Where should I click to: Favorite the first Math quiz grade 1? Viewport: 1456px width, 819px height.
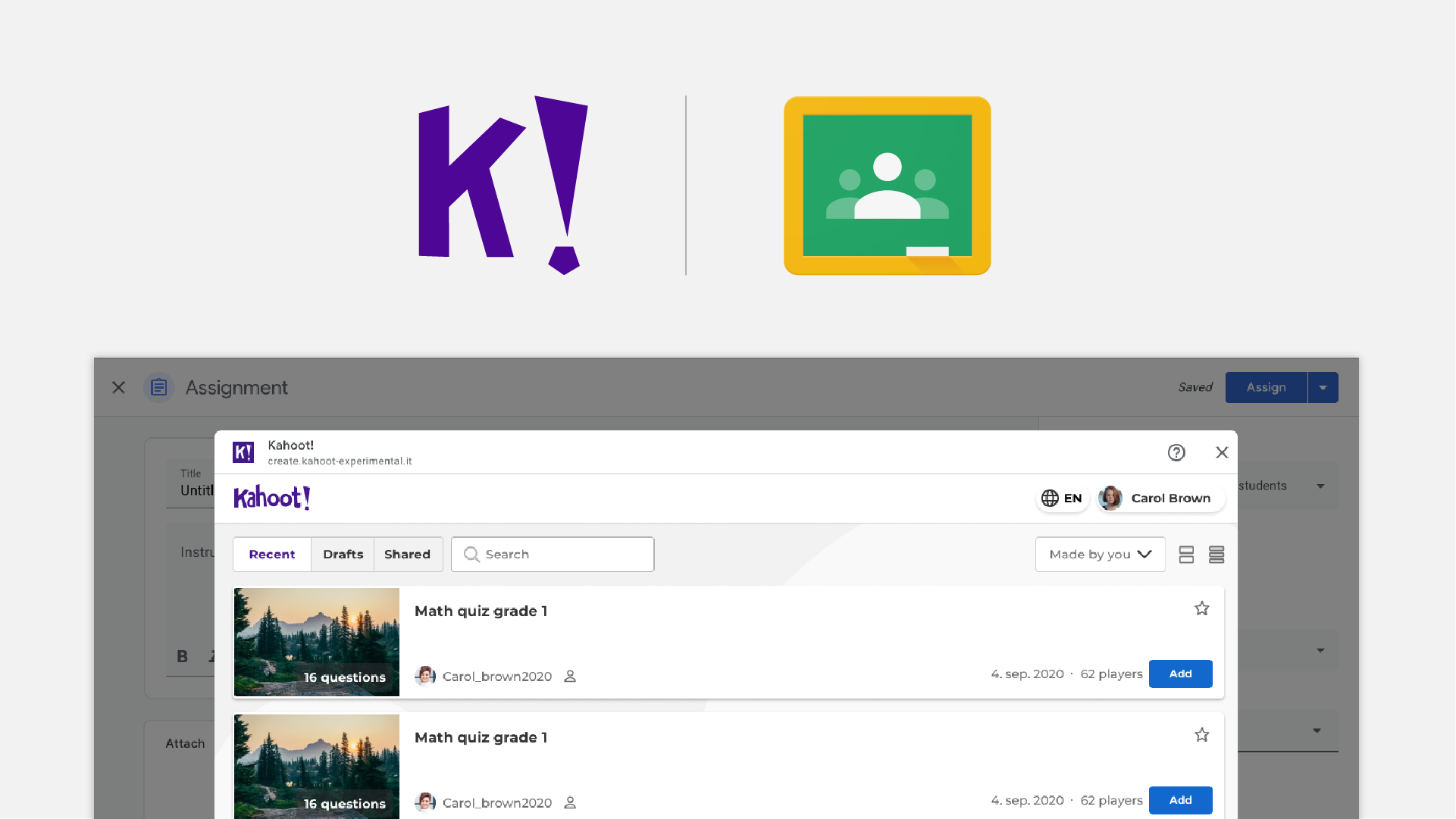click(x=1201, y=608)
